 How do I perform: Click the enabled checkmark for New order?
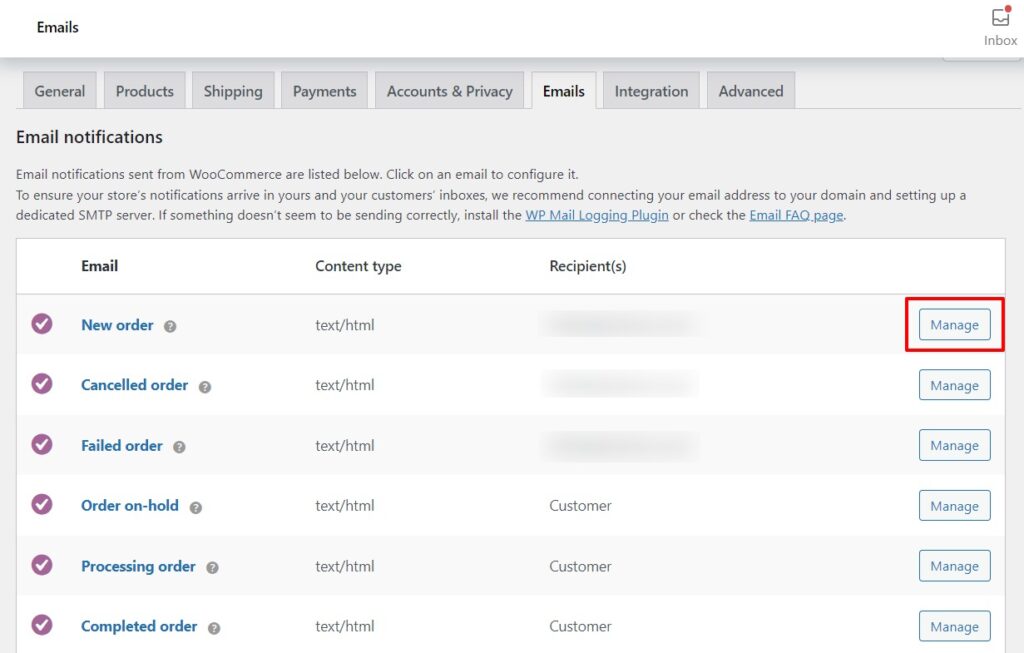click(x=42, y=325)
